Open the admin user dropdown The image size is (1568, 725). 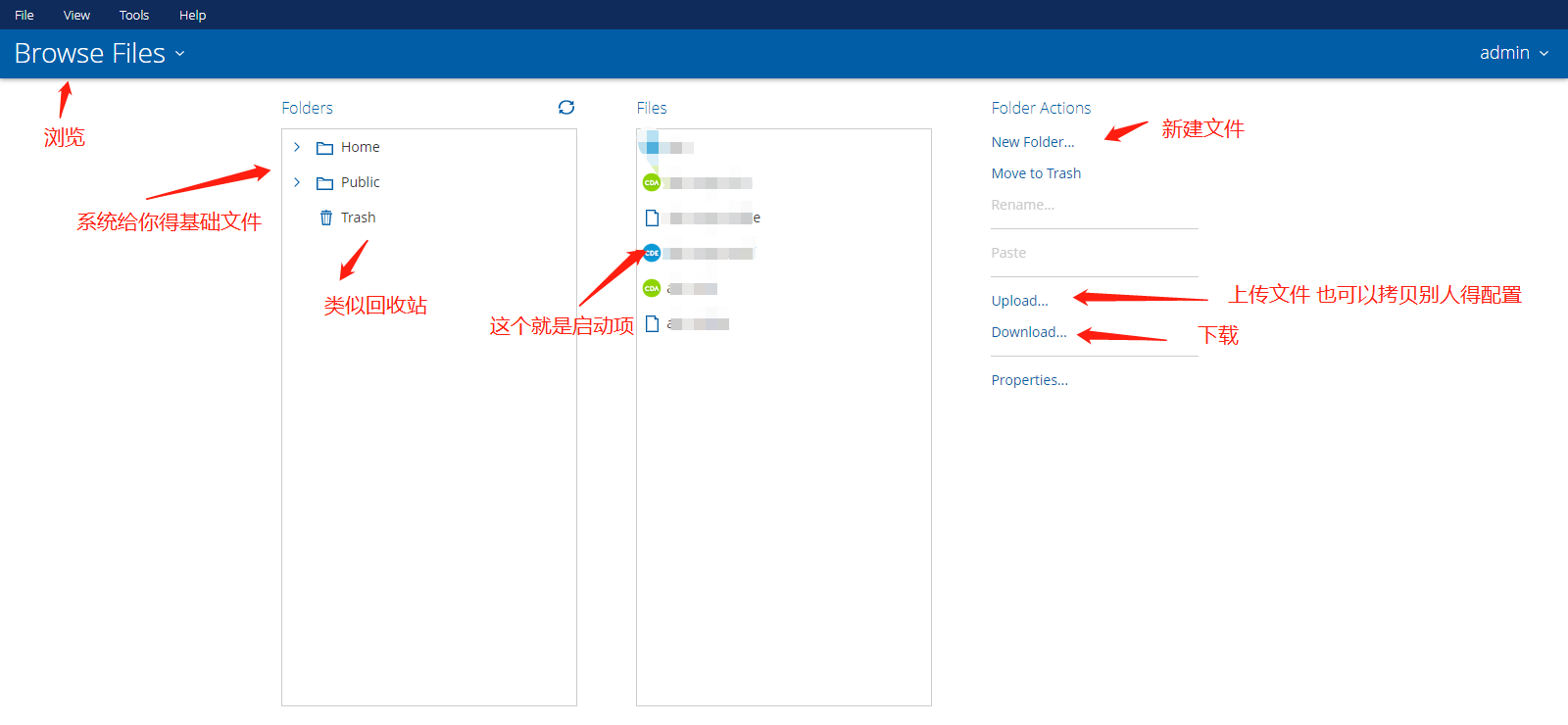(1514, 53)
